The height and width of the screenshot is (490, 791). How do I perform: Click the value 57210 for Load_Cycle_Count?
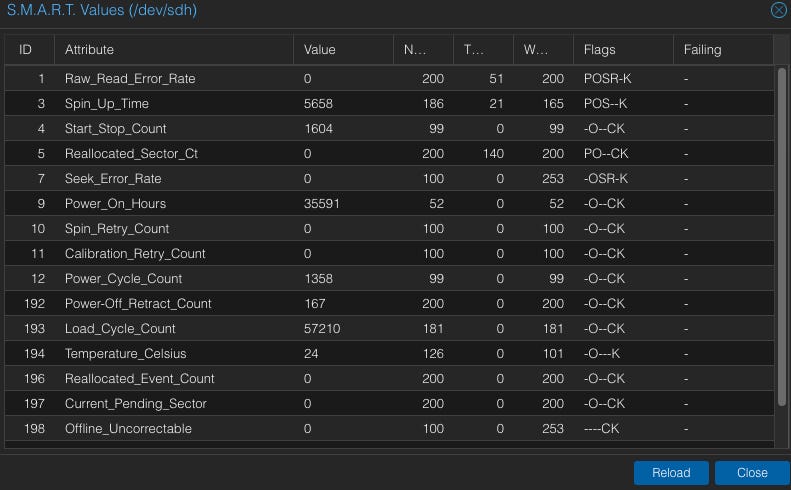322,329
